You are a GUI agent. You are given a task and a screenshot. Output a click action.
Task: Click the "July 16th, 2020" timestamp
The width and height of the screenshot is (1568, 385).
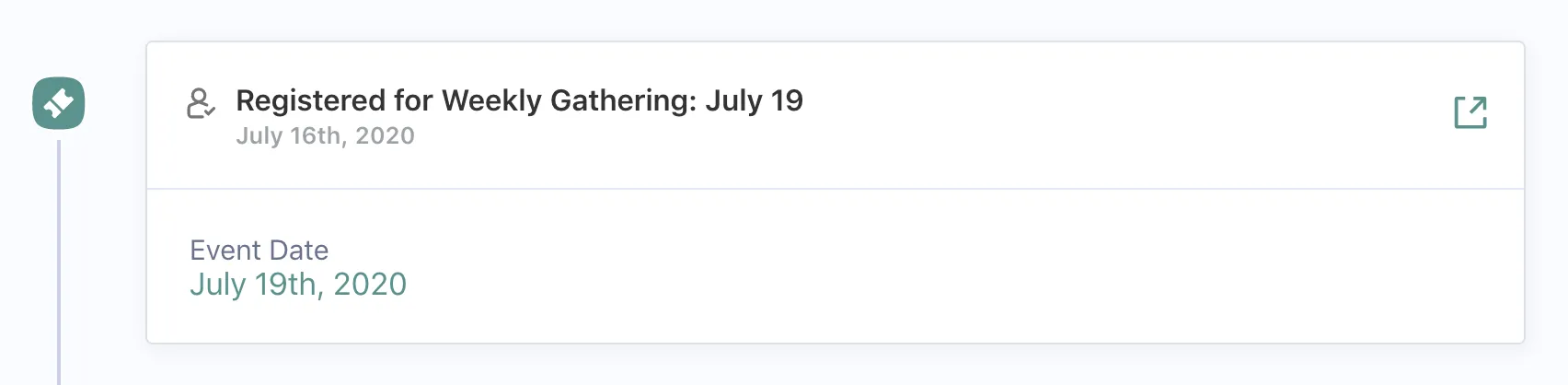(325, 136)
